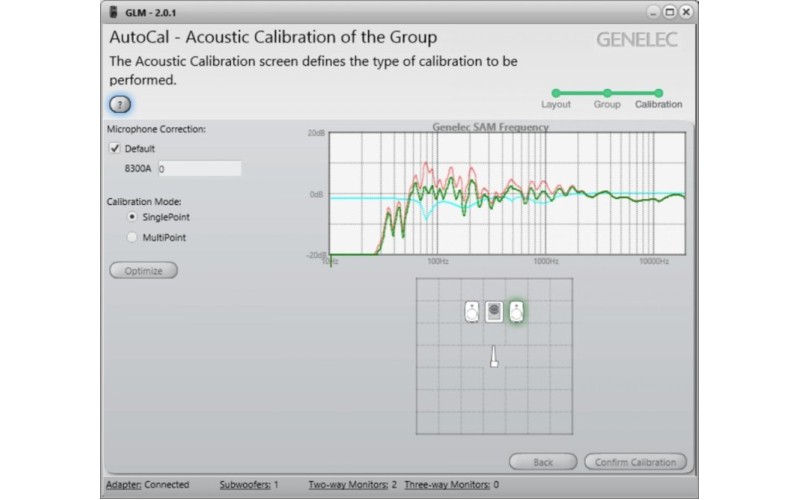Screen dimensions: 800x500
Task: Click Confirm Calibration button
Action: pos(635,462)
